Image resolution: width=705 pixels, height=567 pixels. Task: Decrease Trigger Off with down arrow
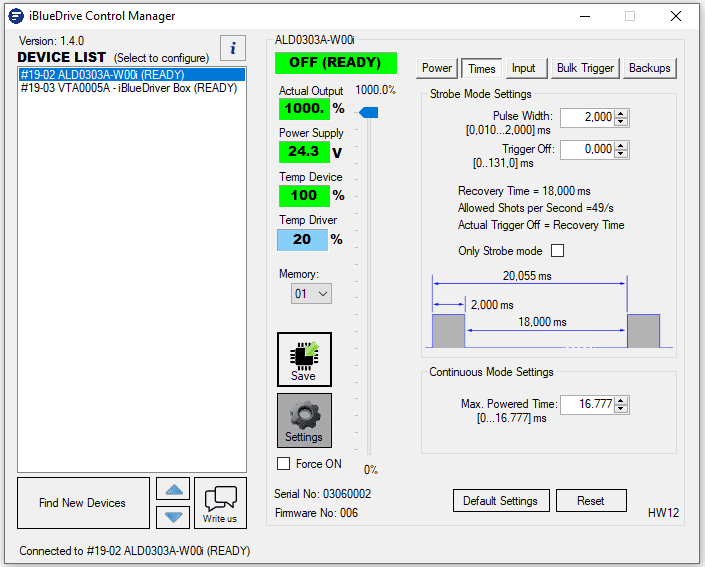[x=622, y=153]
